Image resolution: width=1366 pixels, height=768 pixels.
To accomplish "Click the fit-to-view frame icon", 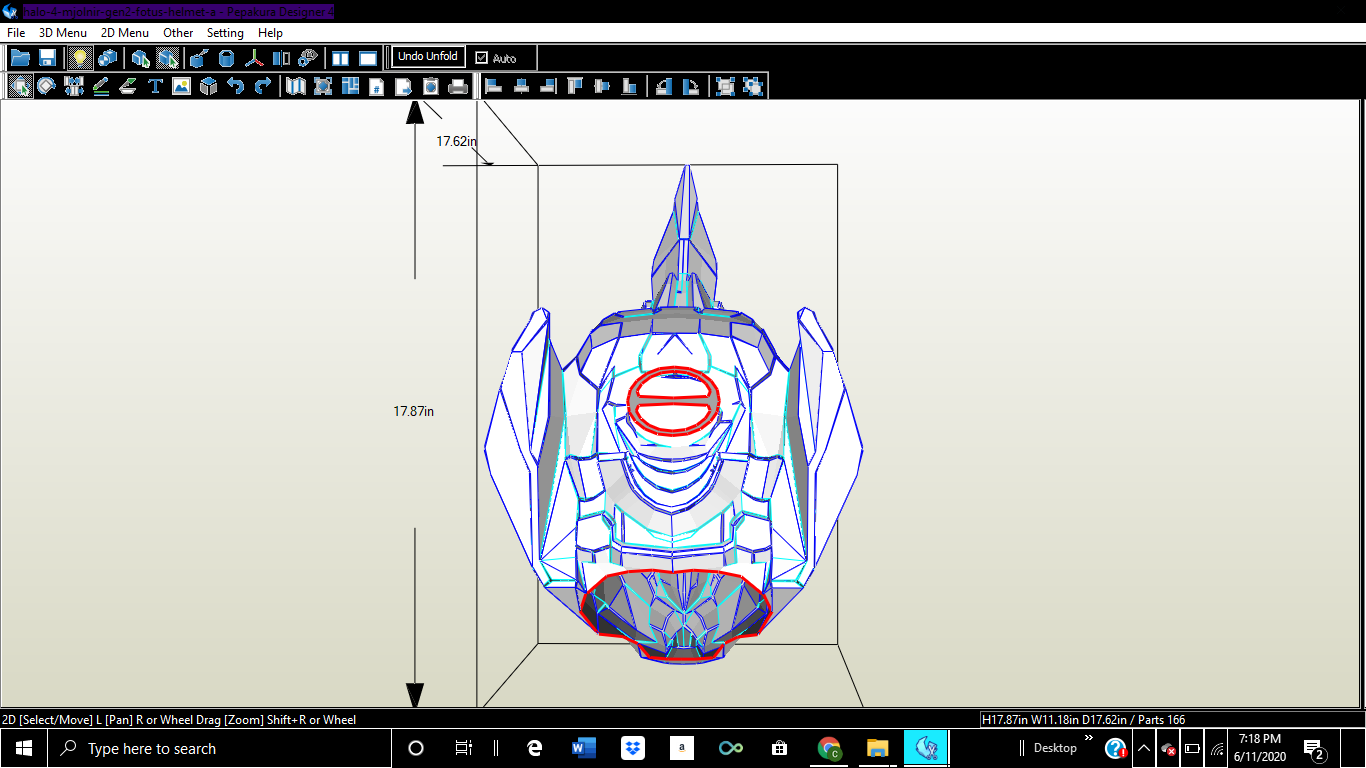I will pyautogui.click(x=323, y=86).
